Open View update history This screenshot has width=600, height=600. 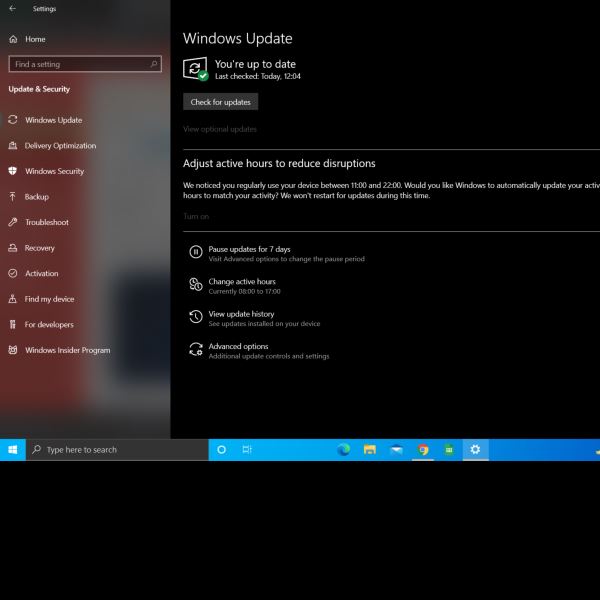[241, 314]
